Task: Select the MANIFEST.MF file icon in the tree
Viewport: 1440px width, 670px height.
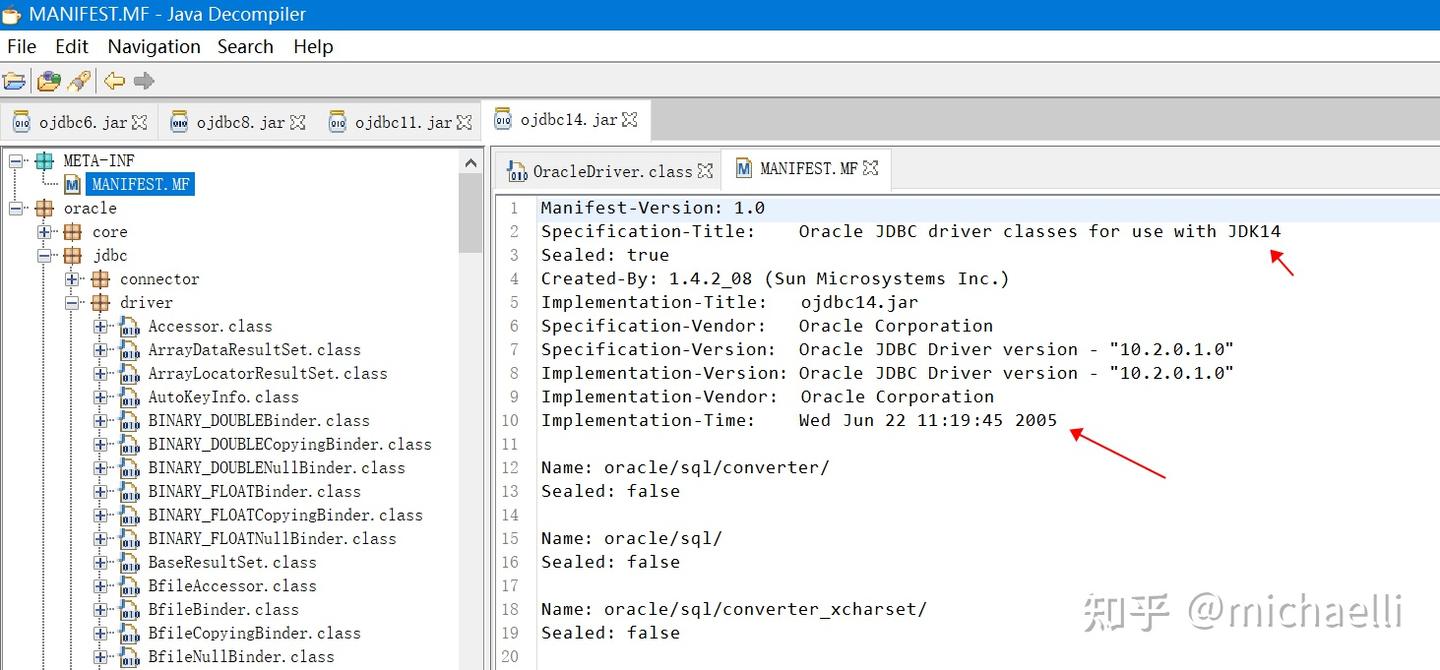Action: pyautogui.click(x=71, y=183)
